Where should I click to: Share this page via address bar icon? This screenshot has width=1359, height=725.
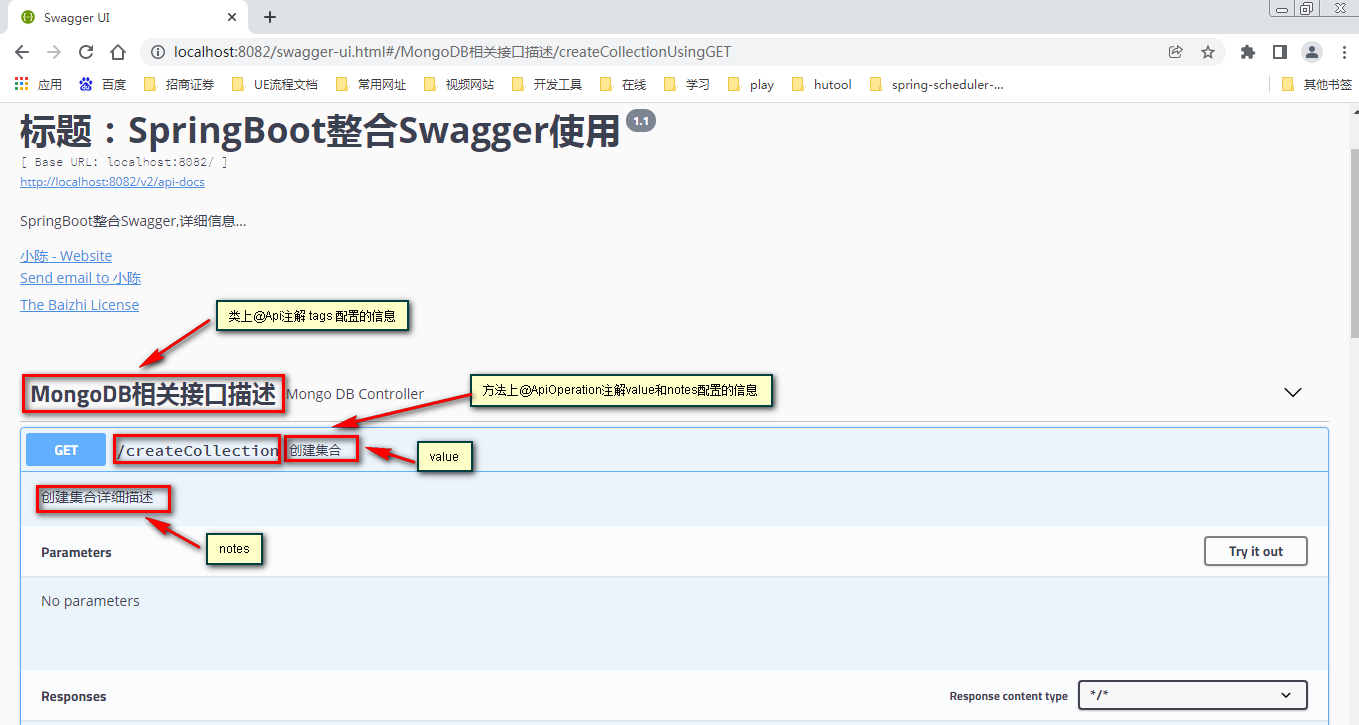point(1176,52)
